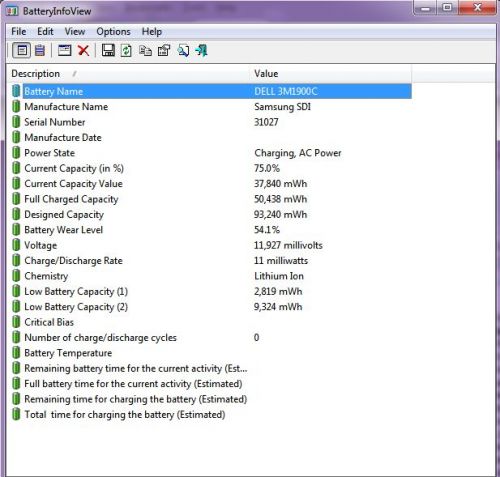Click the battery icon beside Chemistry
Image resolution: width=500 pixels, height=477 pixels.
16,276
